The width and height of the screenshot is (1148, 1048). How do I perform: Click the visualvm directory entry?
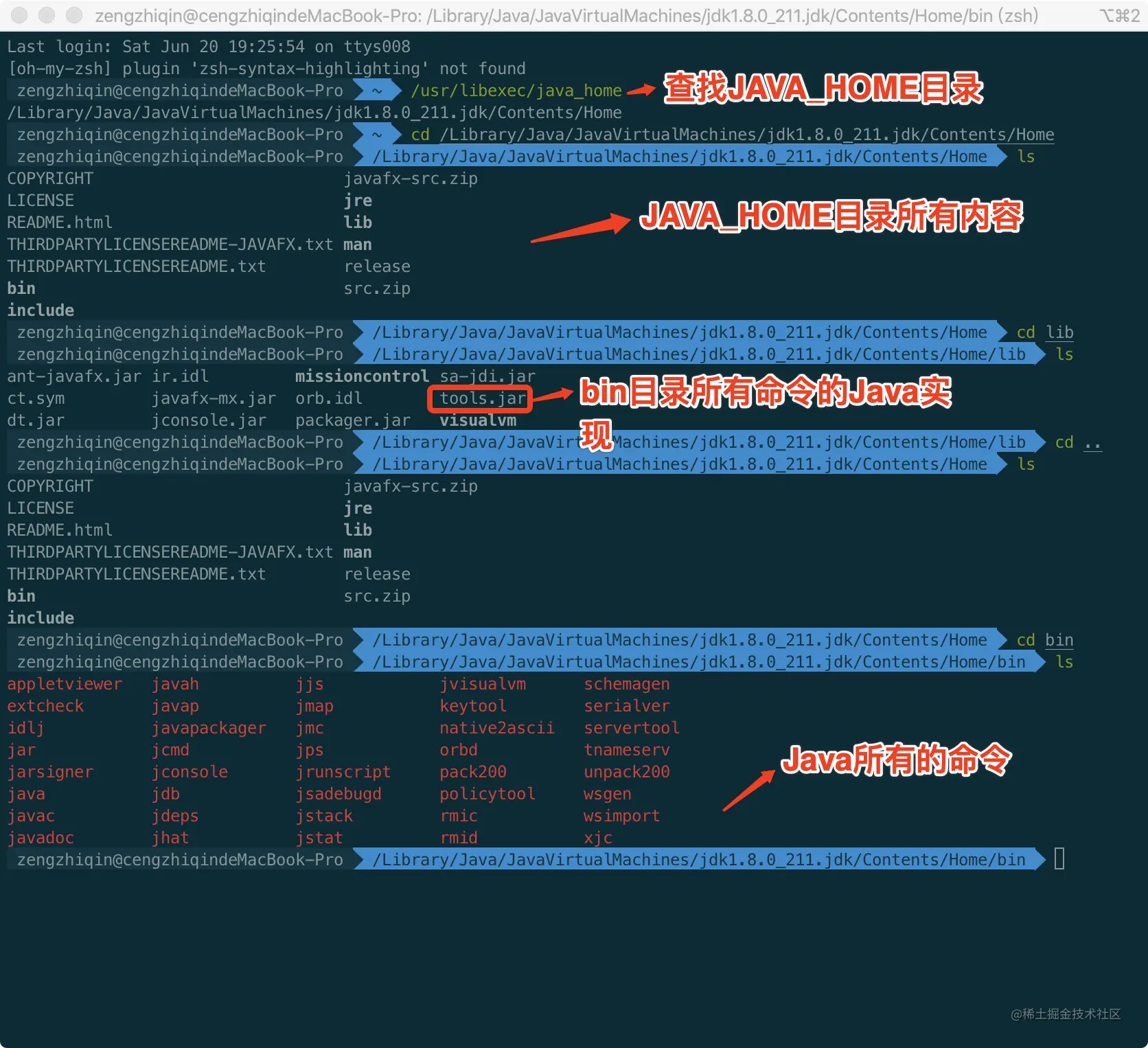[478, 420]
